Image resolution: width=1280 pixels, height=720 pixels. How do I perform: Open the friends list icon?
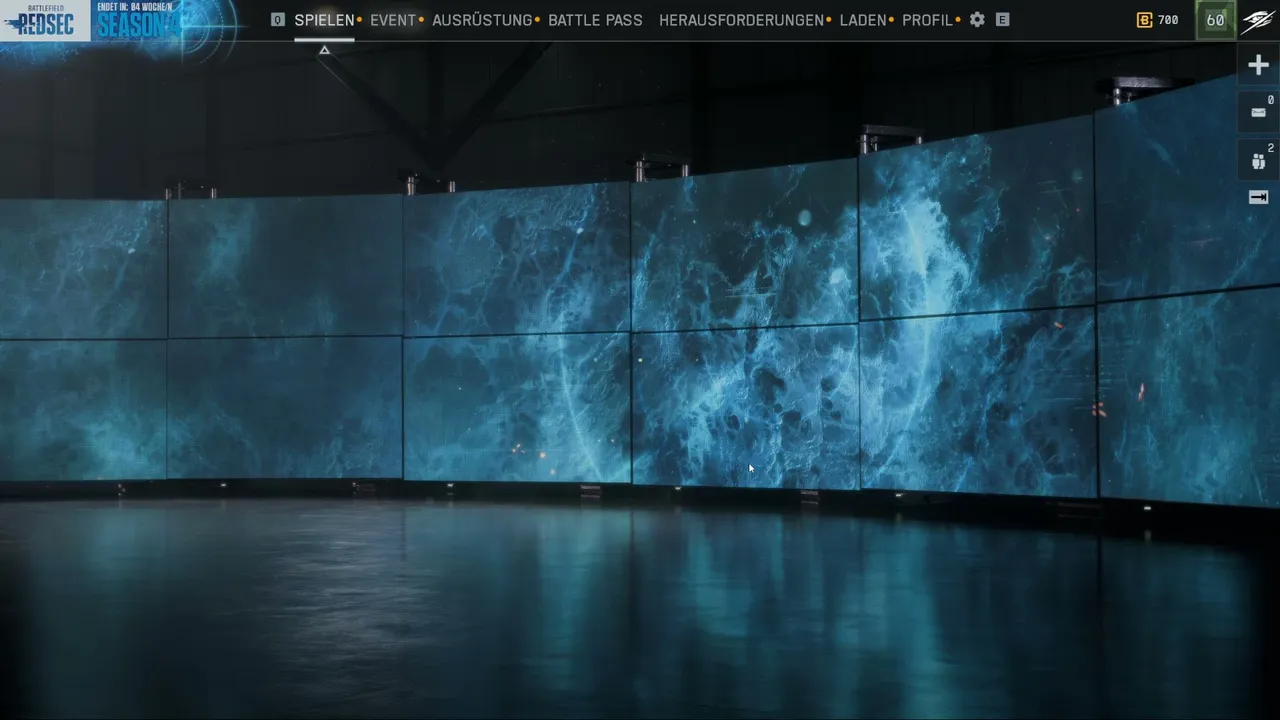1258,160
